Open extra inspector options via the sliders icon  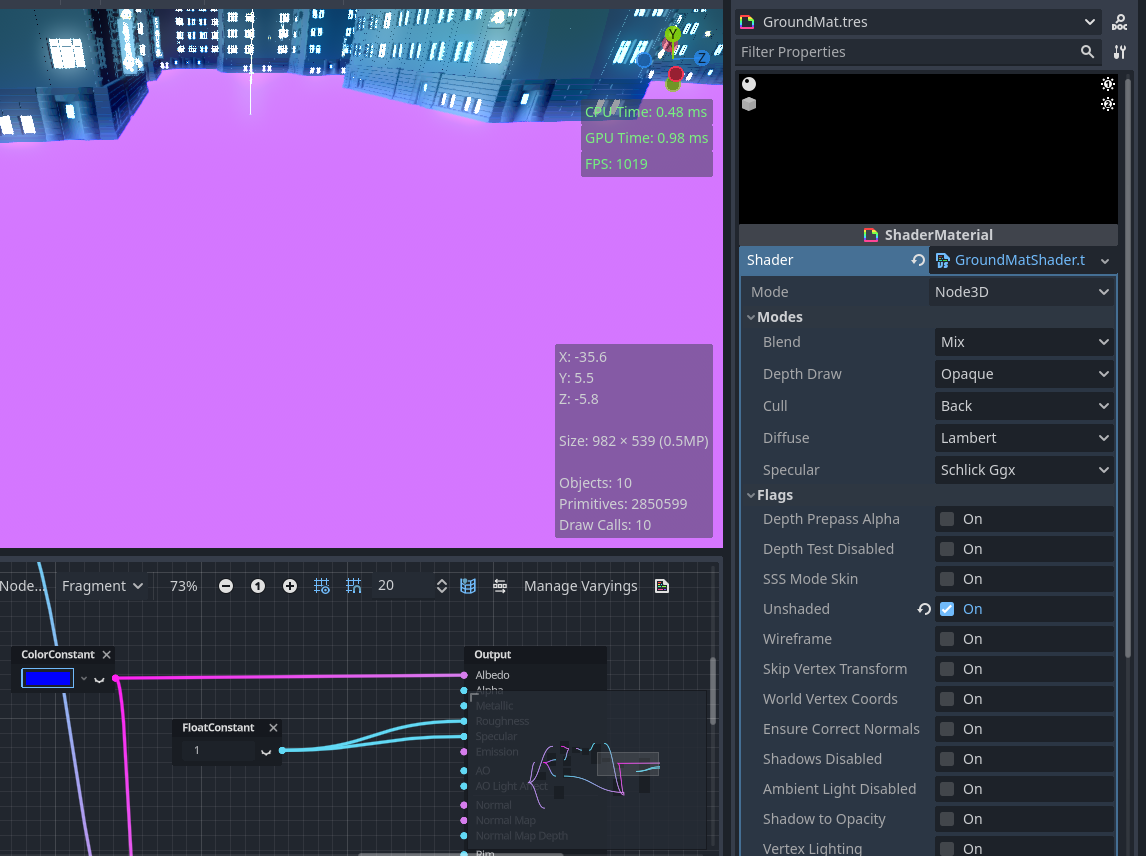[x=1120, y=51]
